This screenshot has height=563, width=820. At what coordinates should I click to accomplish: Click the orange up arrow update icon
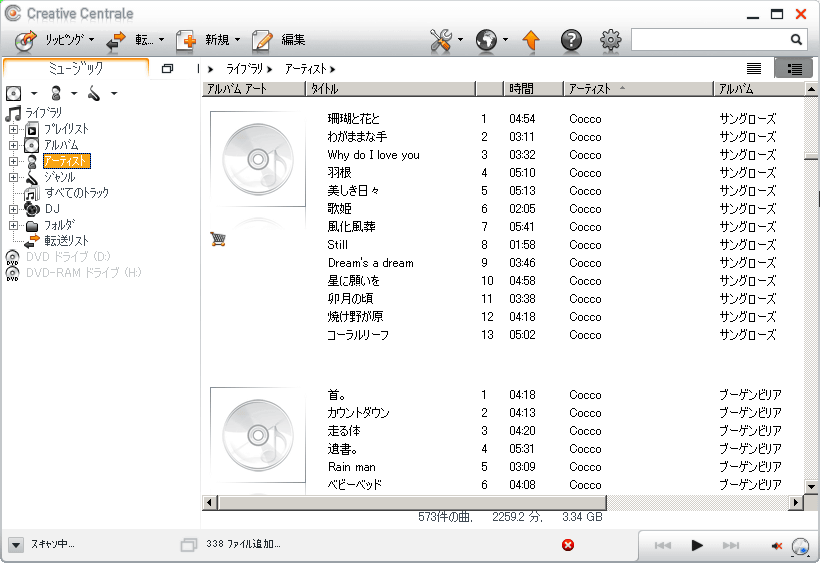coord(531,40)
